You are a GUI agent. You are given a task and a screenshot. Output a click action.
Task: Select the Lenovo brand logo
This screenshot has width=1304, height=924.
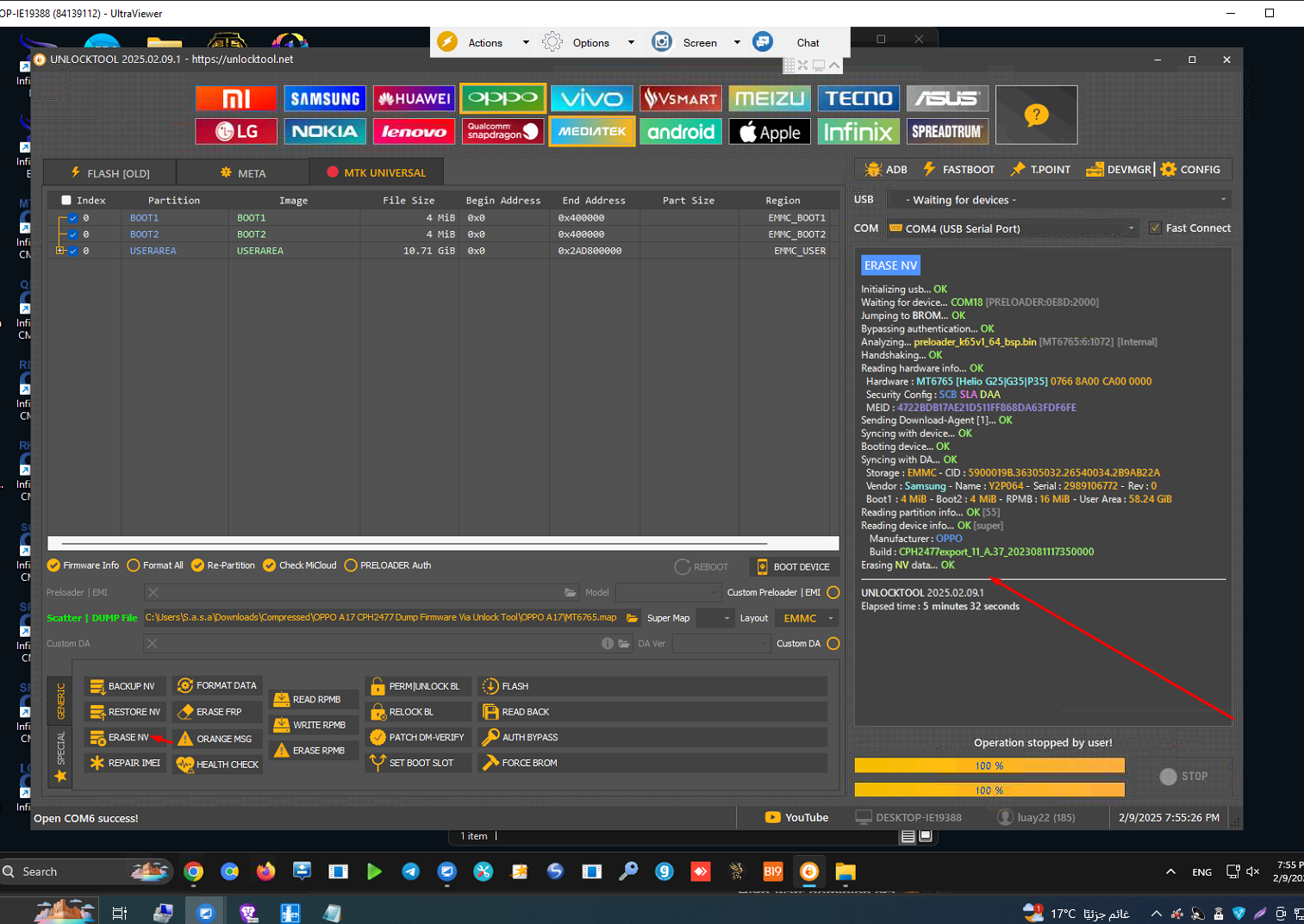[414, 131]
